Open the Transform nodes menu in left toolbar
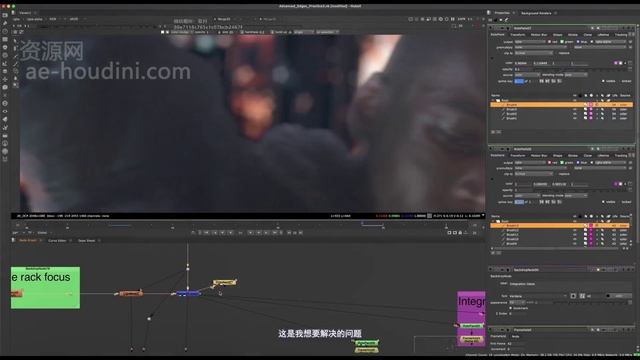The width and height of the screenshot is (640, 360). (5, 79)
